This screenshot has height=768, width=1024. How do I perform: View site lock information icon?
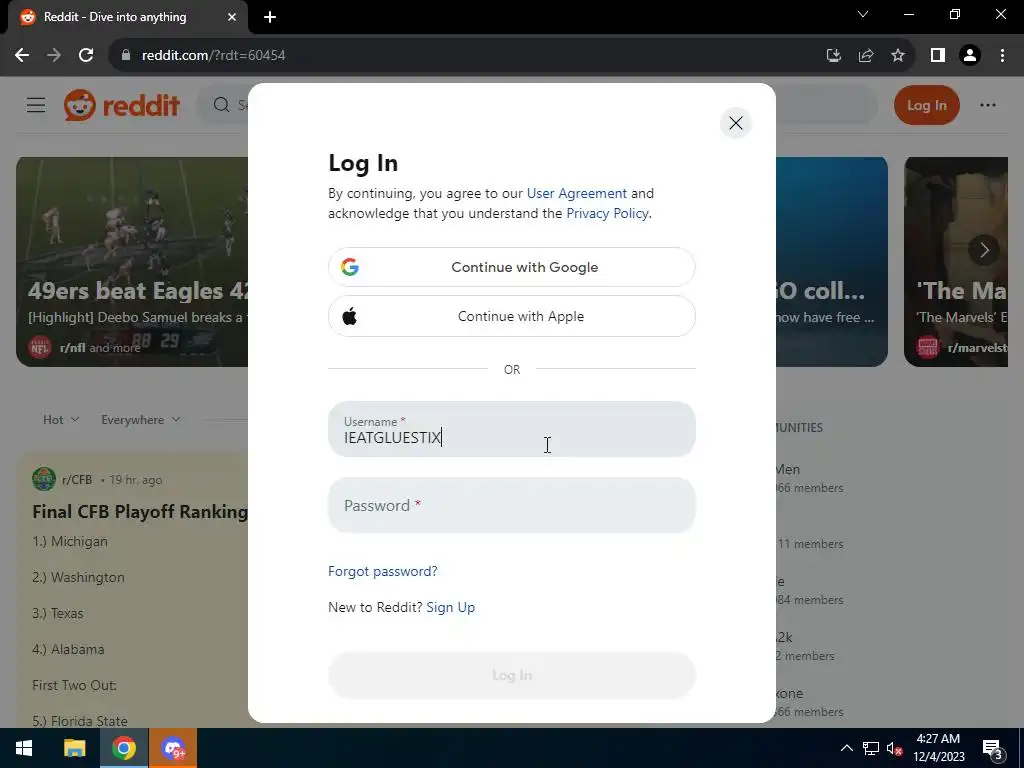[126, 56]
